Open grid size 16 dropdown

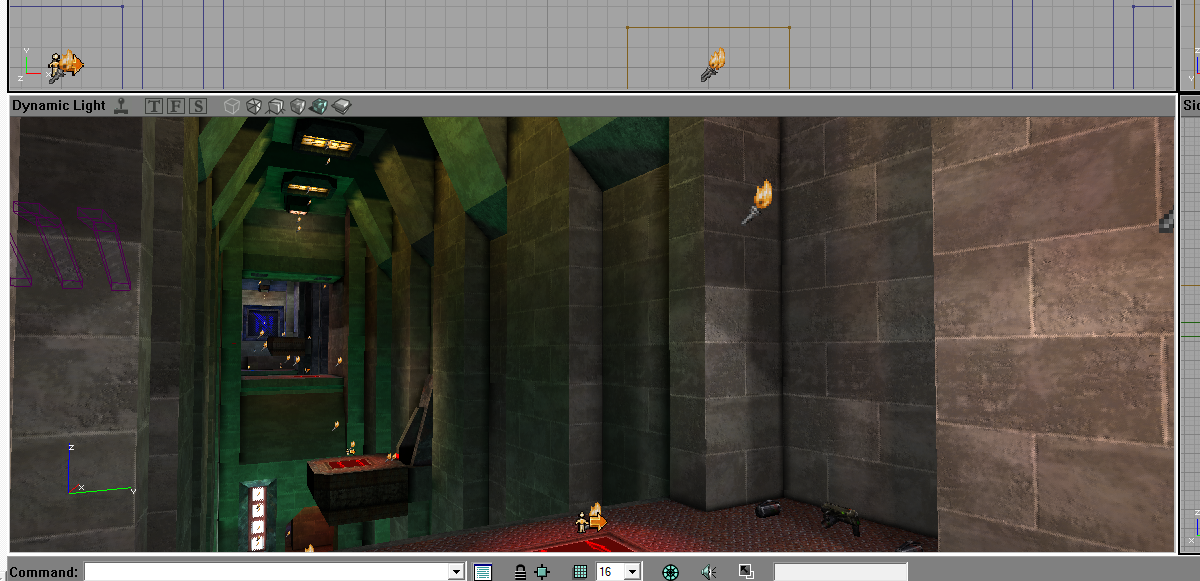631,572
